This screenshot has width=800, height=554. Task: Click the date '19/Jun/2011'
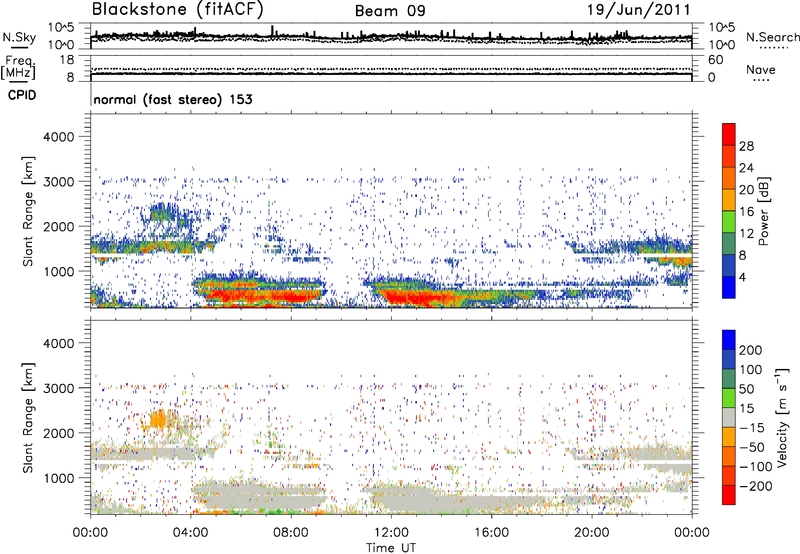(639, 10)
